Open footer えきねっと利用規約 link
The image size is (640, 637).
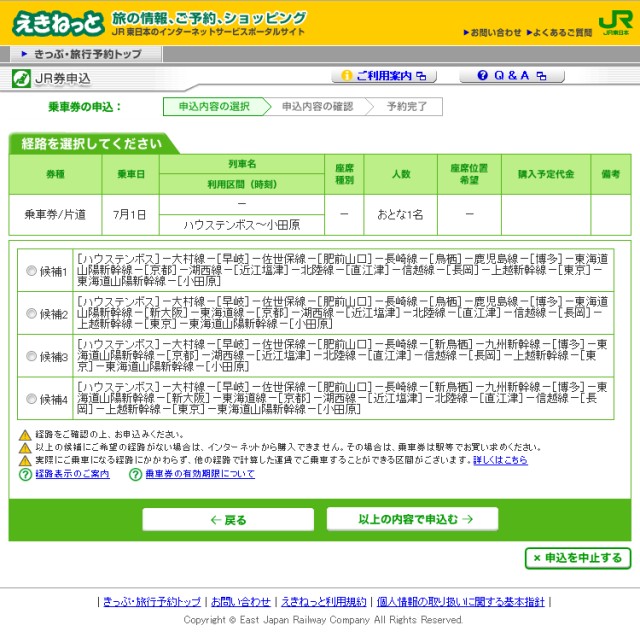[x=324, y=601]
